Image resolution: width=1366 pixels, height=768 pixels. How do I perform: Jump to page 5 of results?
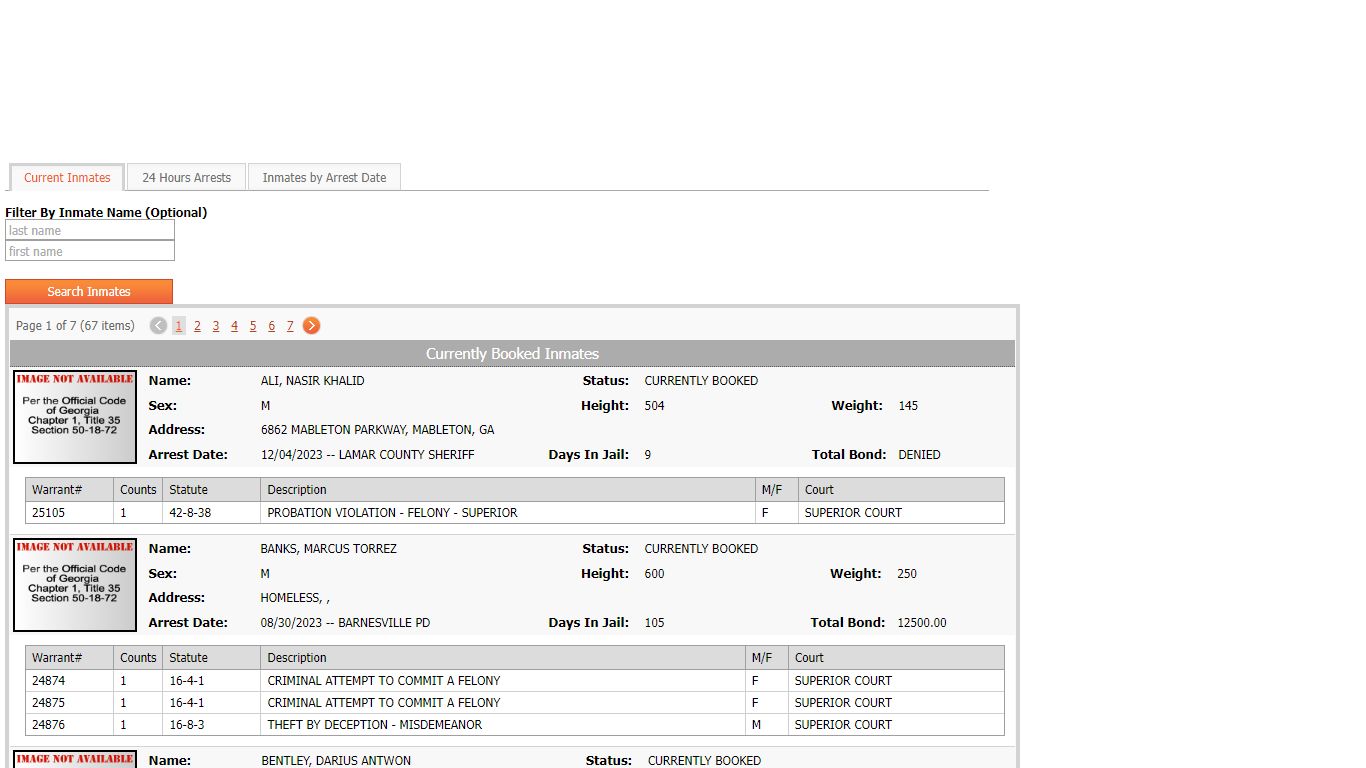[x=253, y=326]
